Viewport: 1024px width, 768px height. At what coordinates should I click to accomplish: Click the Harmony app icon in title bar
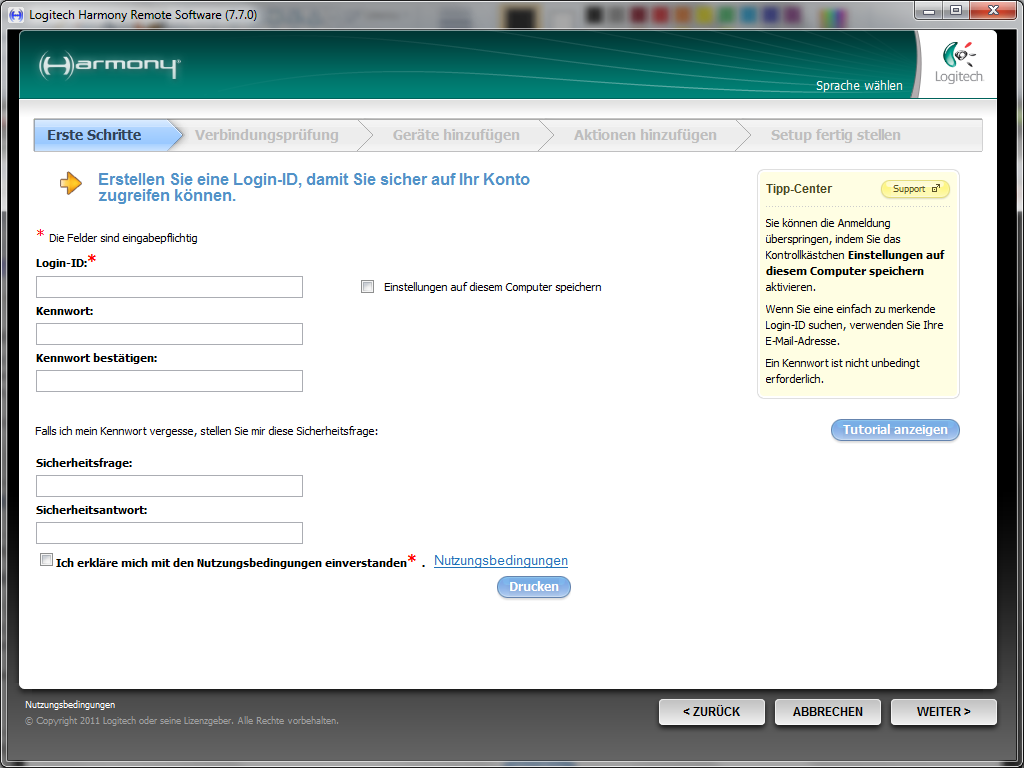click(x=15, y=15)
